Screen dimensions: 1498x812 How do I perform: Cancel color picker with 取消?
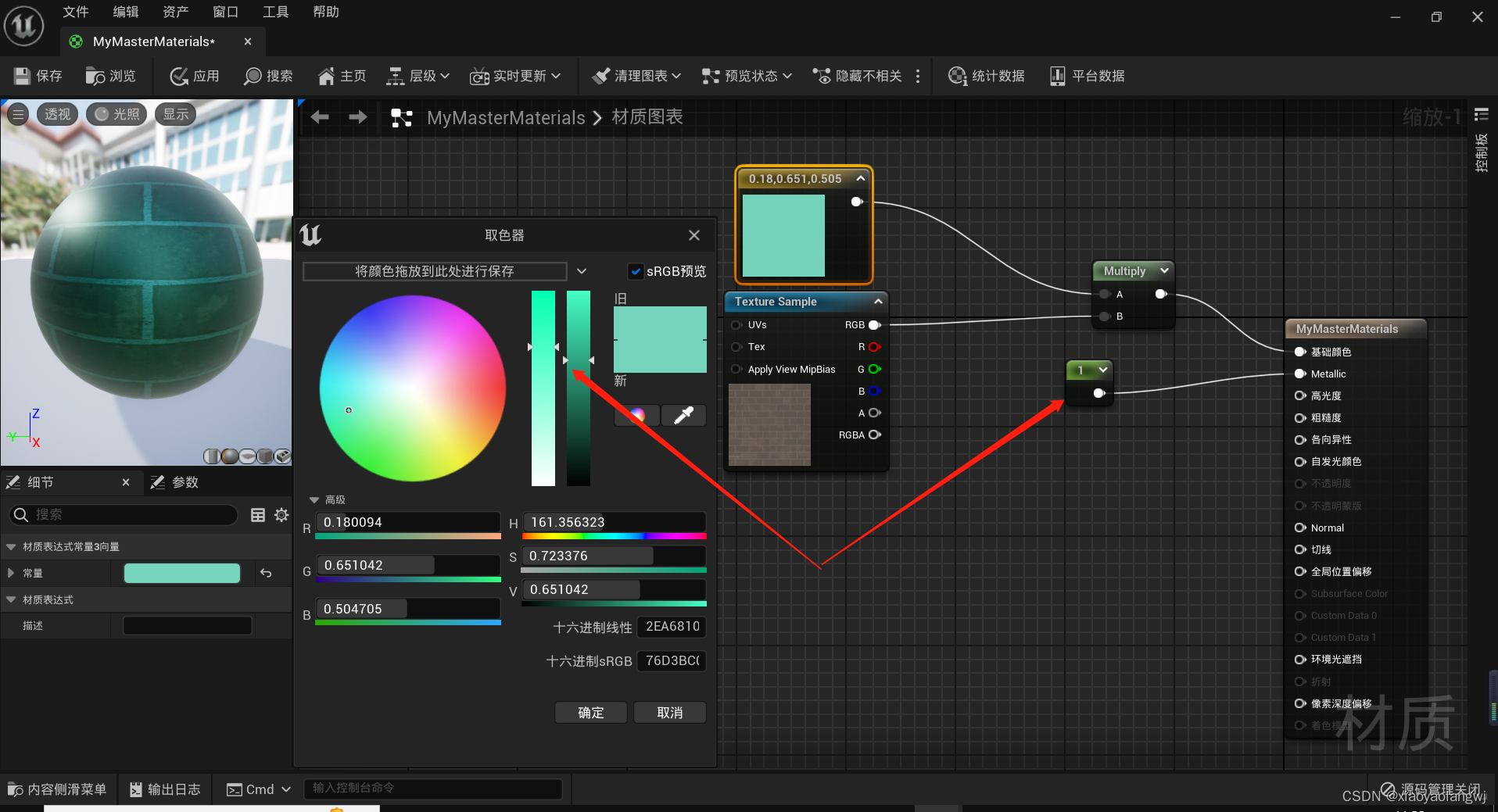pyautogui.click(x=670, y=713)
